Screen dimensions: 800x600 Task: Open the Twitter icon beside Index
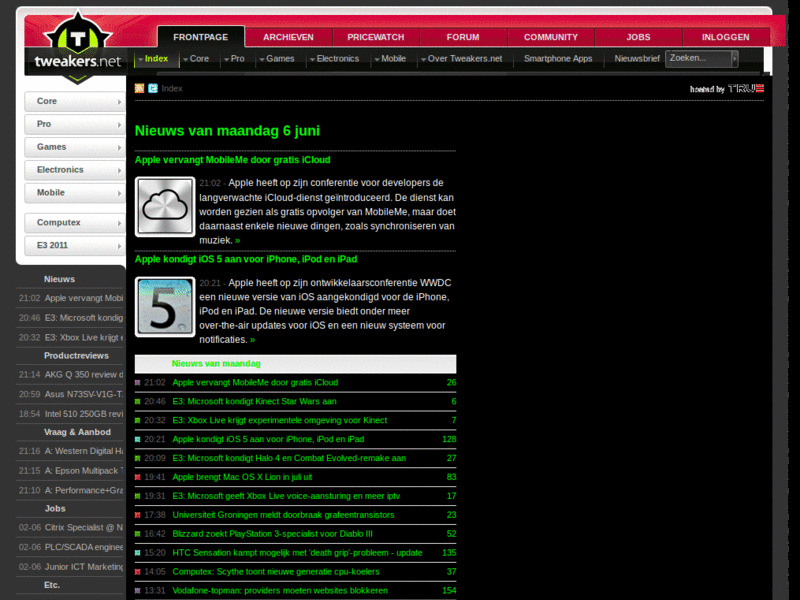click(153, 88)
